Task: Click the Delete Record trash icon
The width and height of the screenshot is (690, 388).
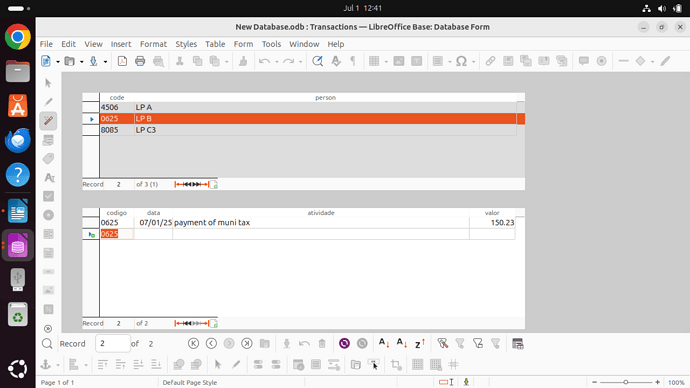Action: 322,344
